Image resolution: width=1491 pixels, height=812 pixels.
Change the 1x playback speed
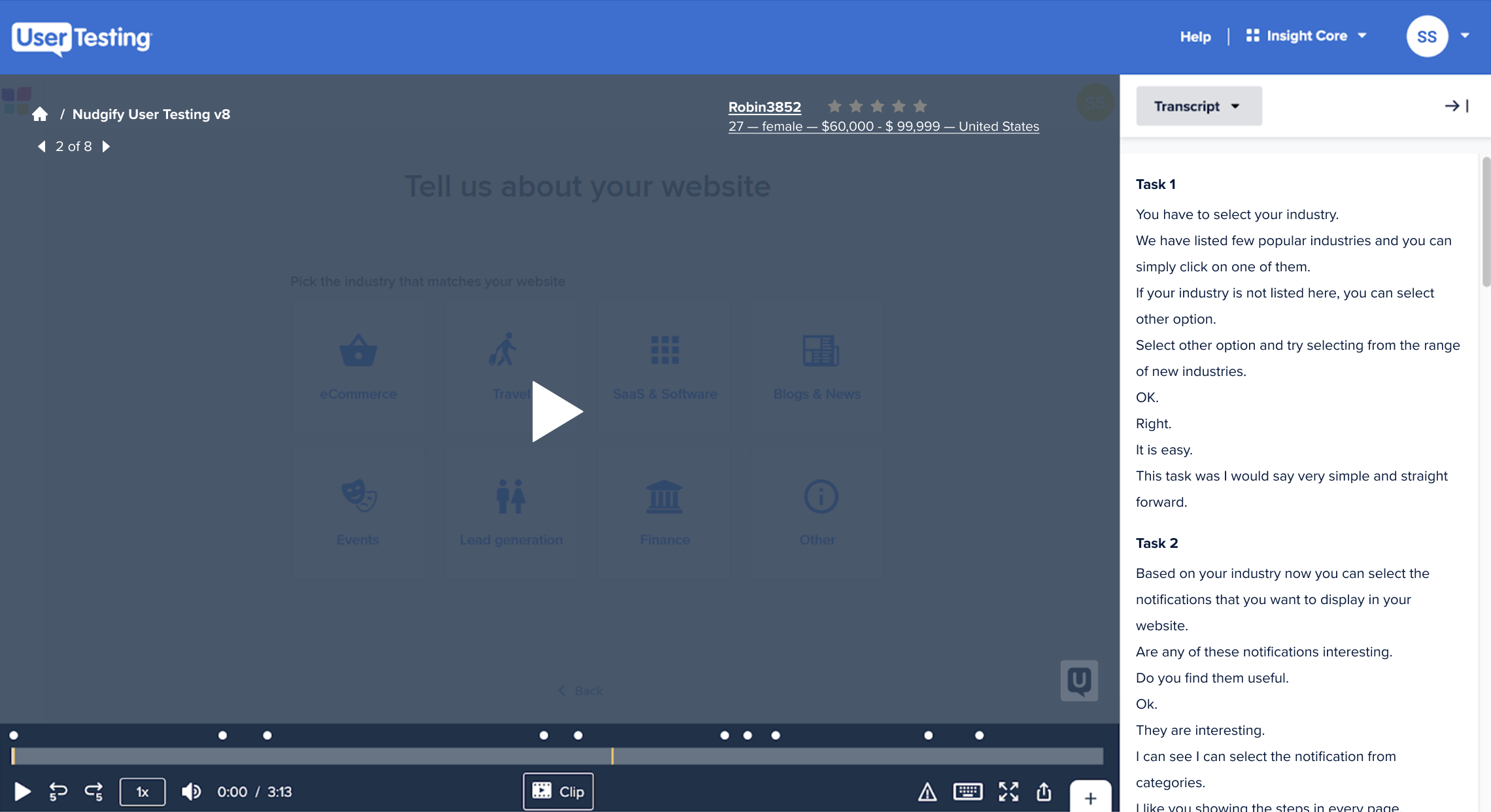[142, 792]
